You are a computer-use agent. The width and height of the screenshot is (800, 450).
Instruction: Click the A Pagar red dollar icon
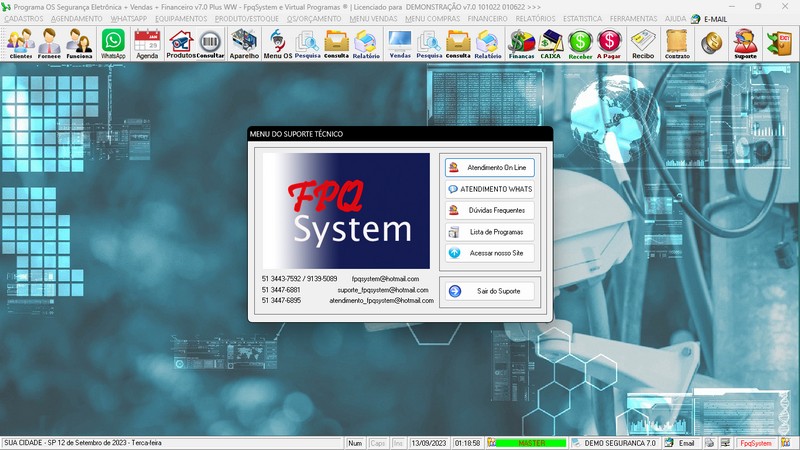(x=609, y=43)
